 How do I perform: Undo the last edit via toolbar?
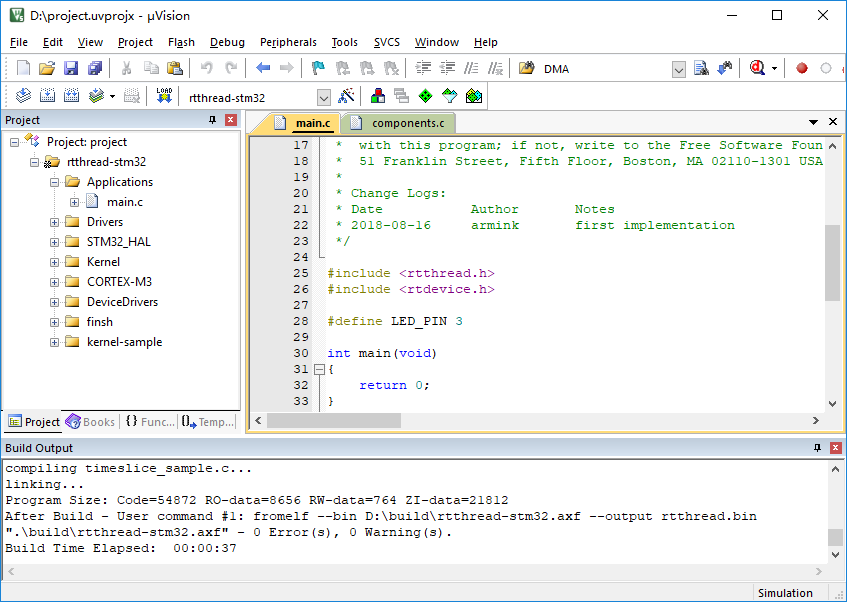click(207, 68)
